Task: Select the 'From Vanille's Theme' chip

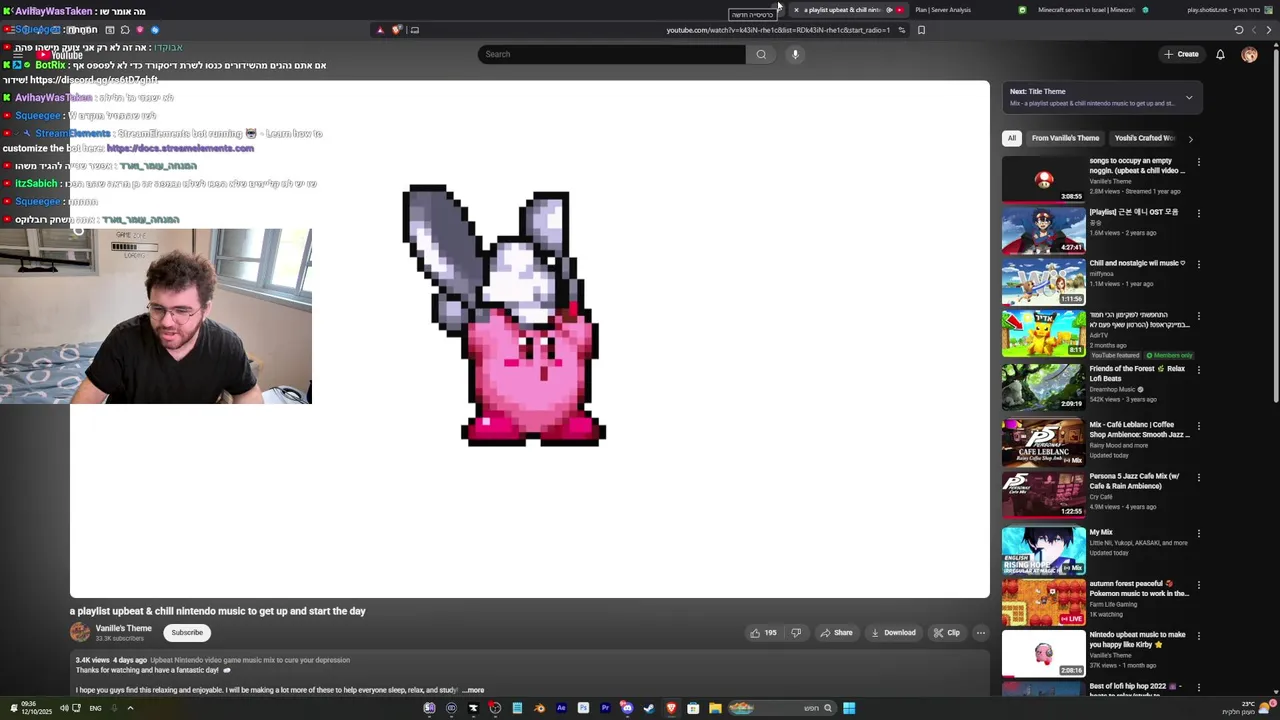Action: coord(1065,138)
